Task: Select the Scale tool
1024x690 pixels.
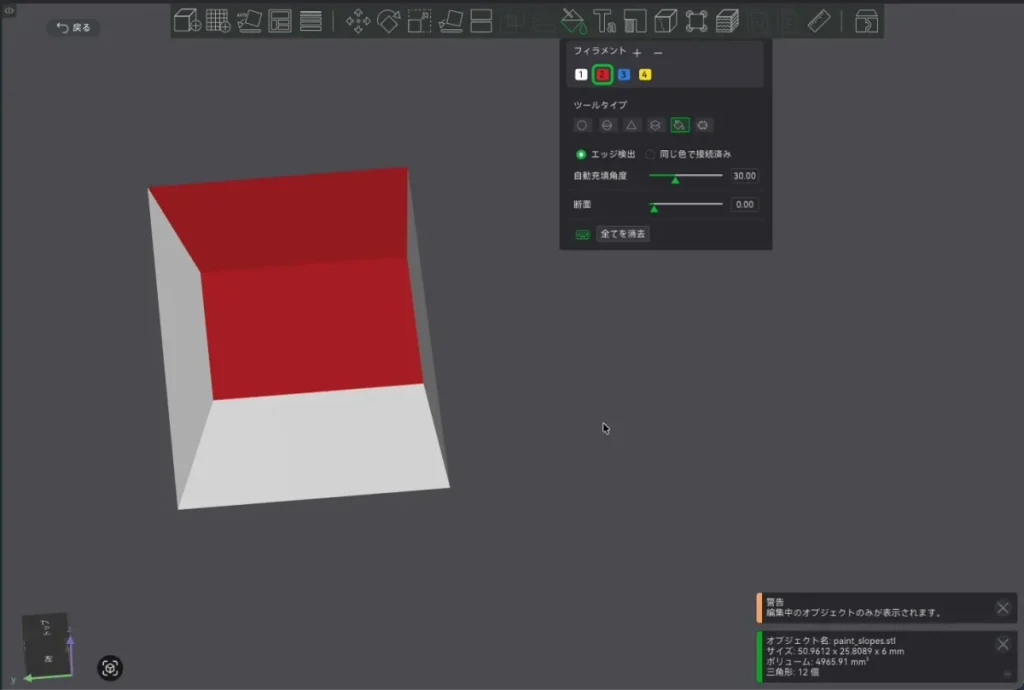Action: pyautogui.click(x=419, y=21)
